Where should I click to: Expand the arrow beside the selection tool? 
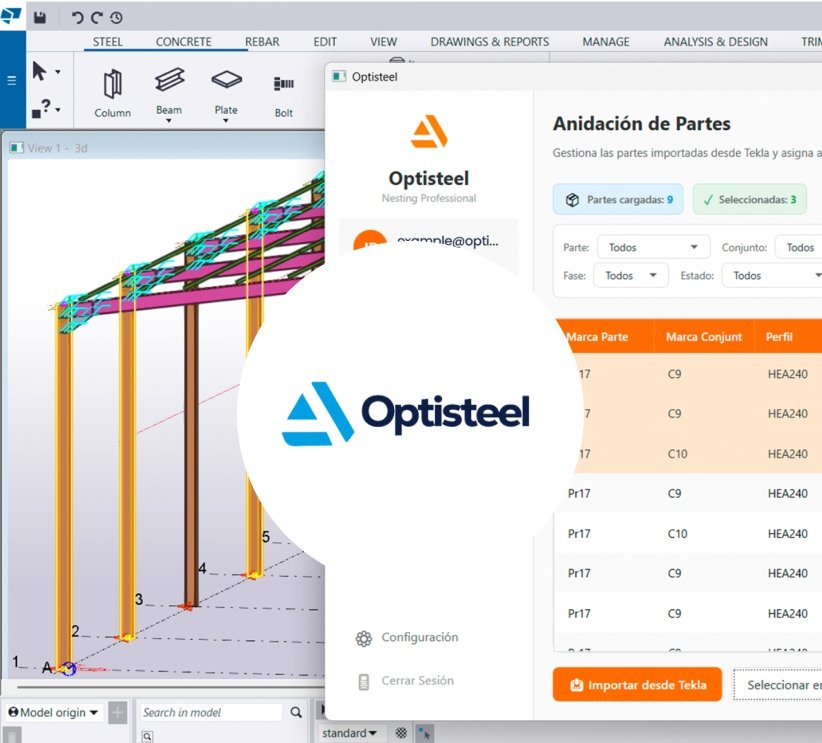[x=58, y=71]
